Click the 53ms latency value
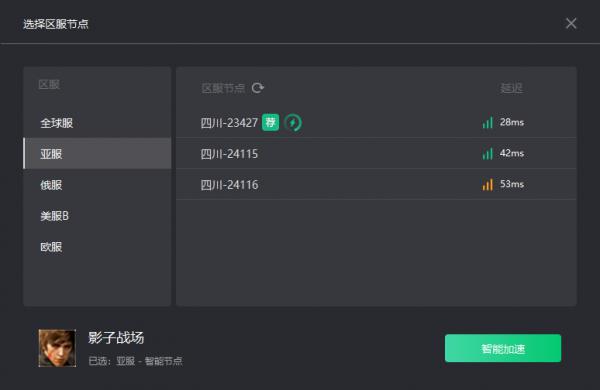Screen dimensions: 600x390 pos(512,184)
